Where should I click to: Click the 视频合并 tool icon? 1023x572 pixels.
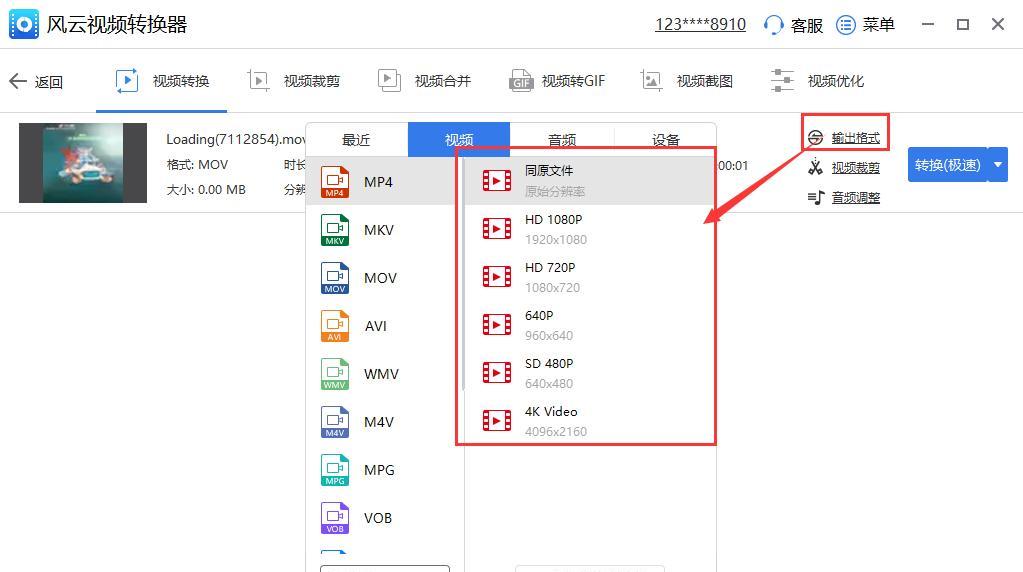pos(390,81)
